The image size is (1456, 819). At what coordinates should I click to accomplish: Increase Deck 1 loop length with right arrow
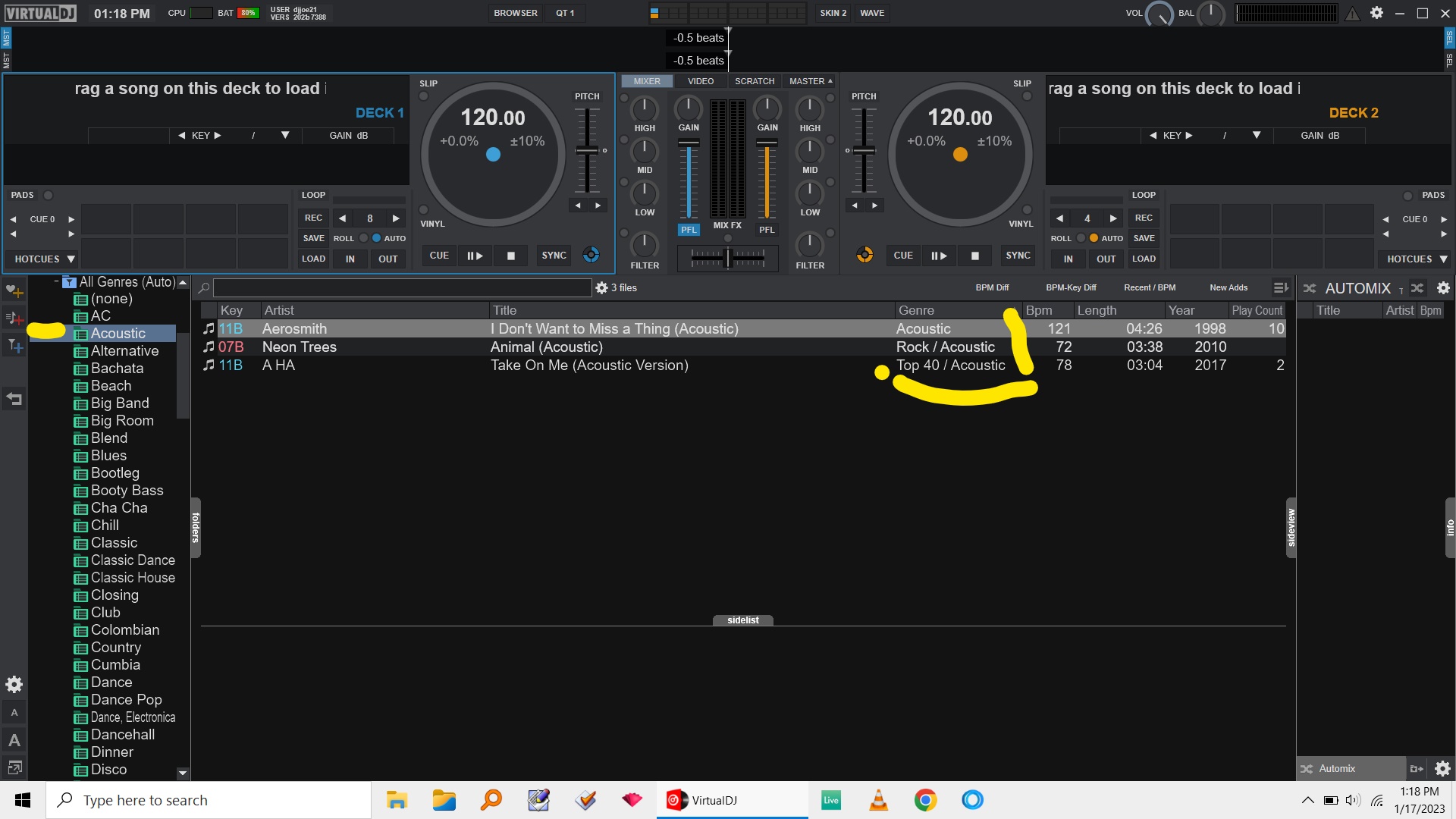(x=395, y=218)
